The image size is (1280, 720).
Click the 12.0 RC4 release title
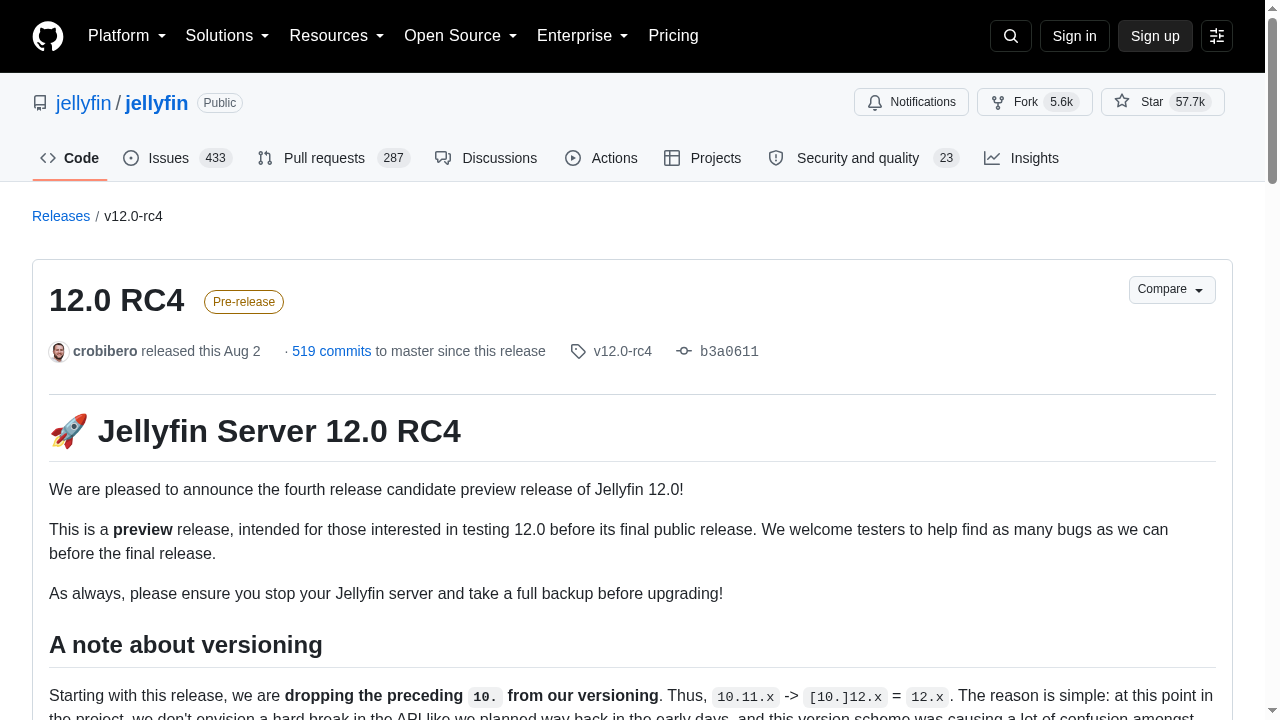pyautogui.click(x=117, y=301)
